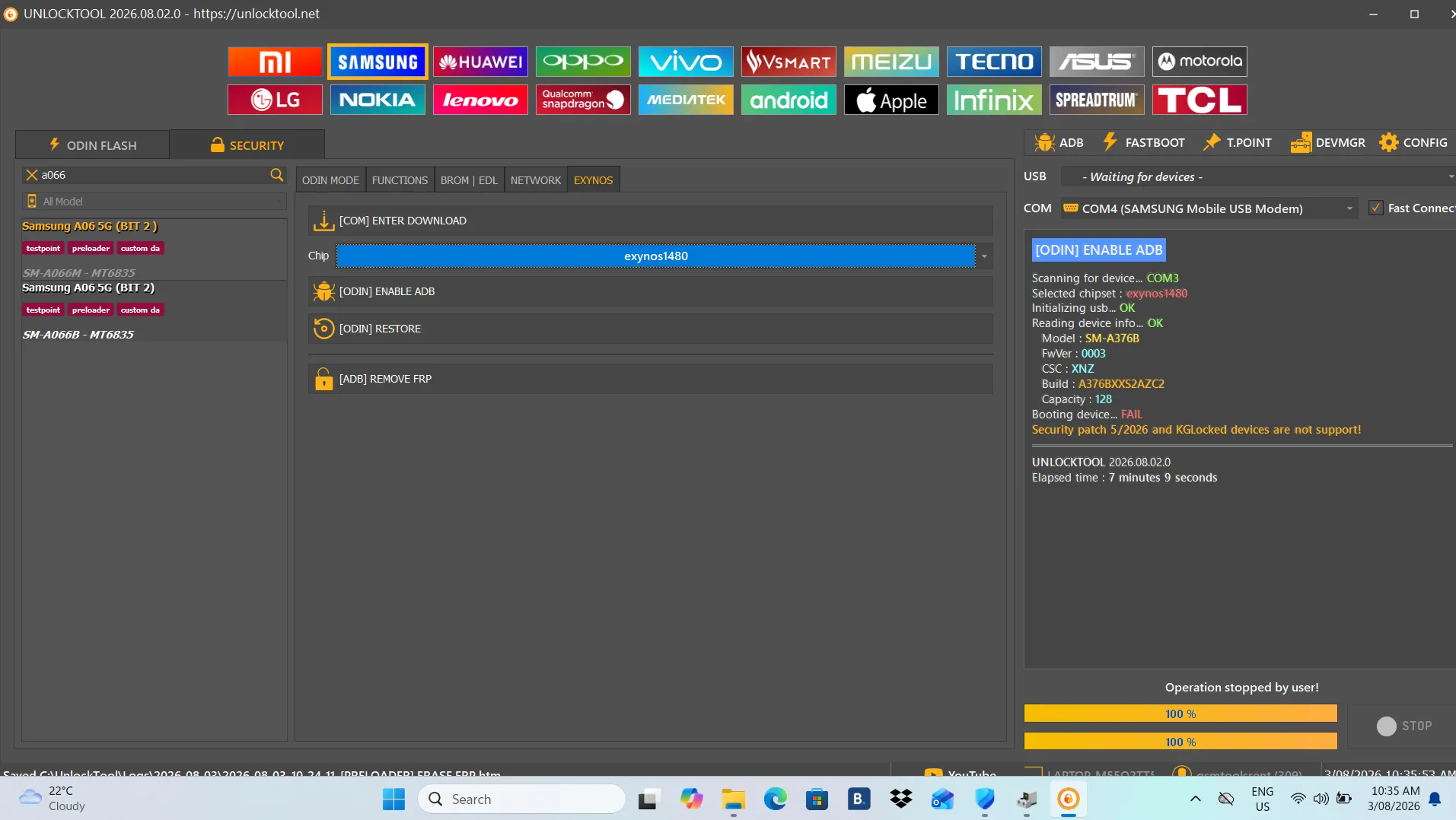Show hidden system tray icons
The image size is (1456, 820).
coord(1195,799)
